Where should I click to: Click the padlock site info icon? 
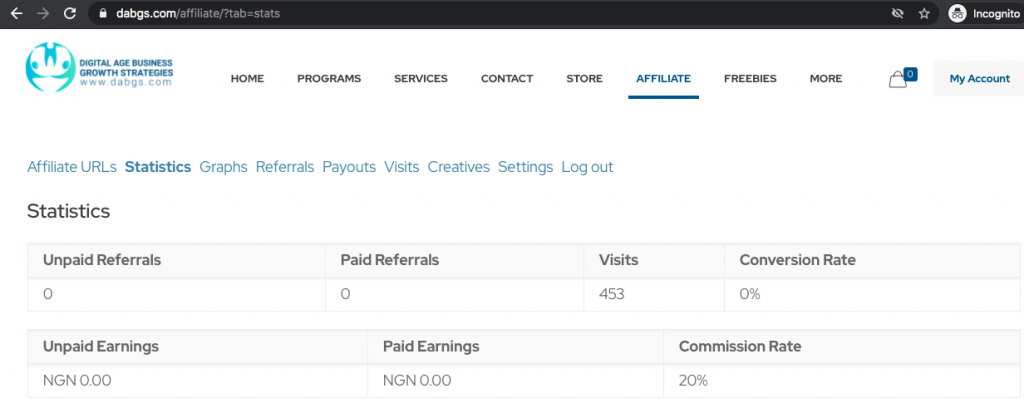101,13
